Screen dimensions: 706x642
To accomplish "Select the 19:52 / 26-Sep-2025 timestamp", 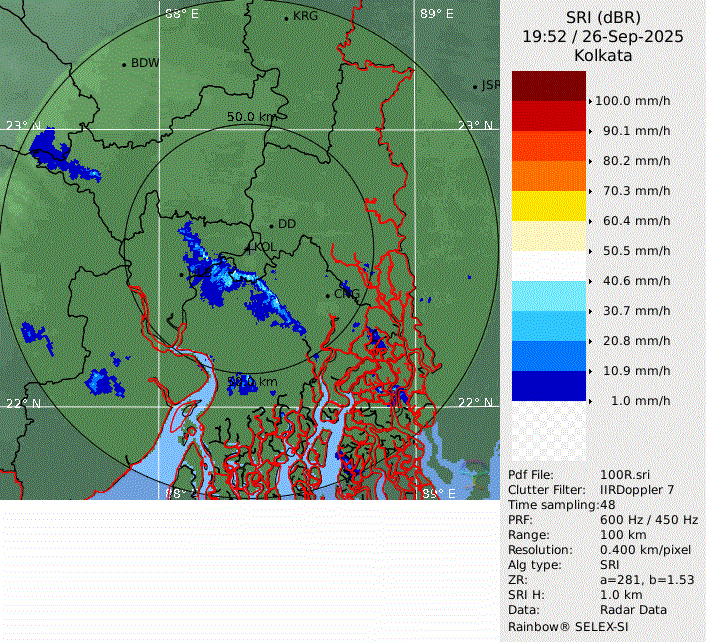I will click(x=603, y=36).
